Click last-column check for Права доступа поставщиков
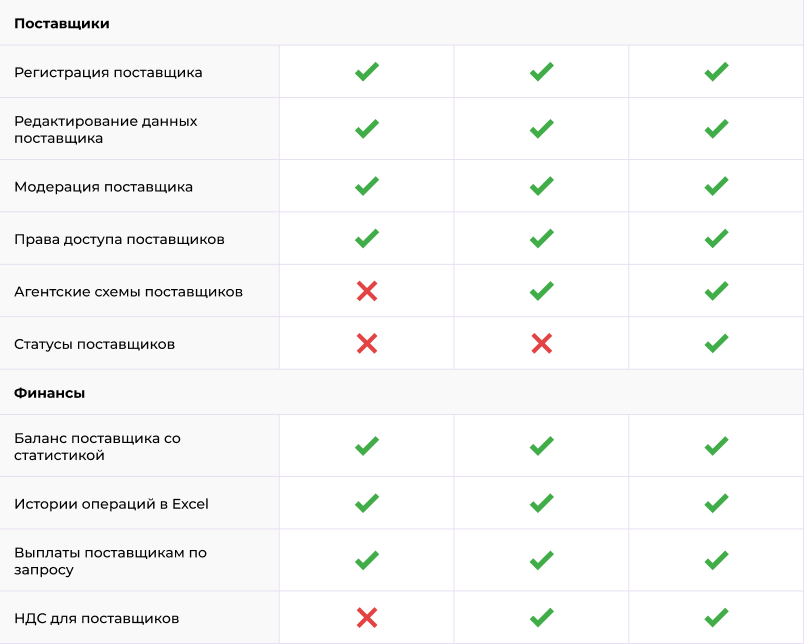804x644 pixels. (716, 239)
